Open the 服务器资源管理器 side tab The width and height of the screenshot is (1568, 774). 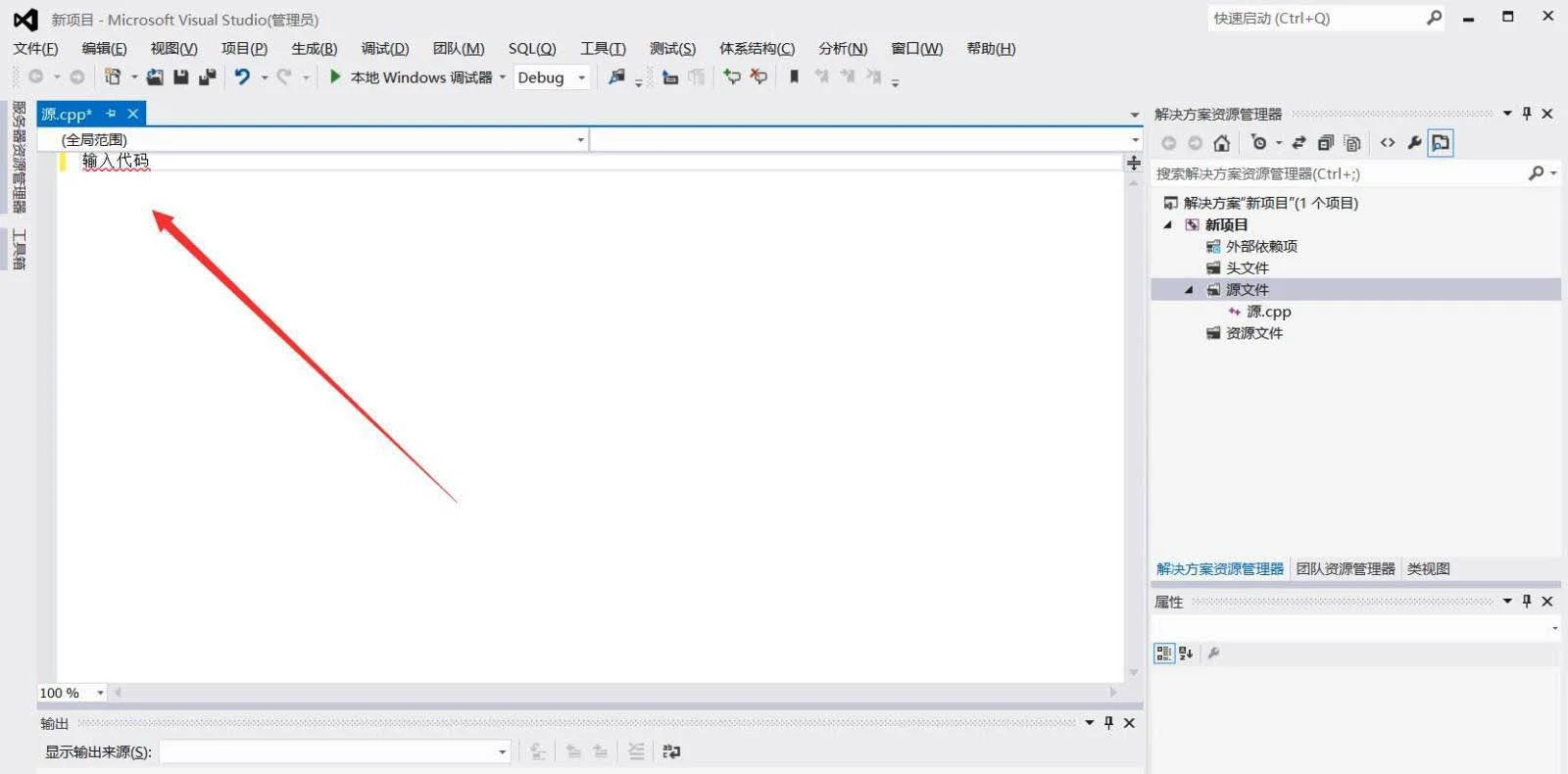[19, 157]
